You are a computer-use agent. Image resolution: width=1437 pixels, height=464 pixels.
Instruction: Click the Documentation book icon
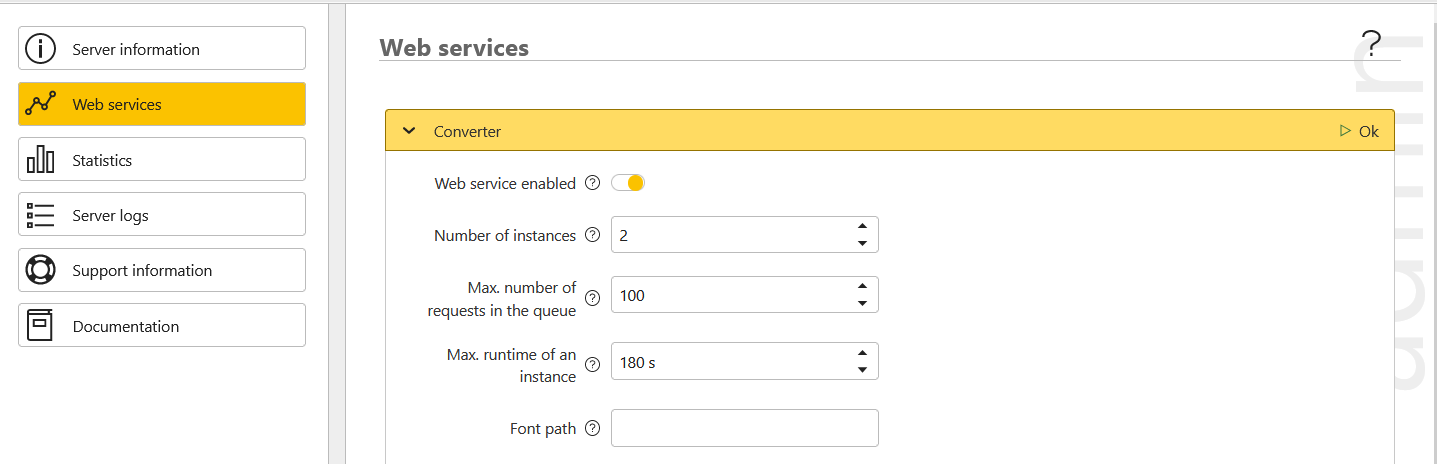pos(40,326)
